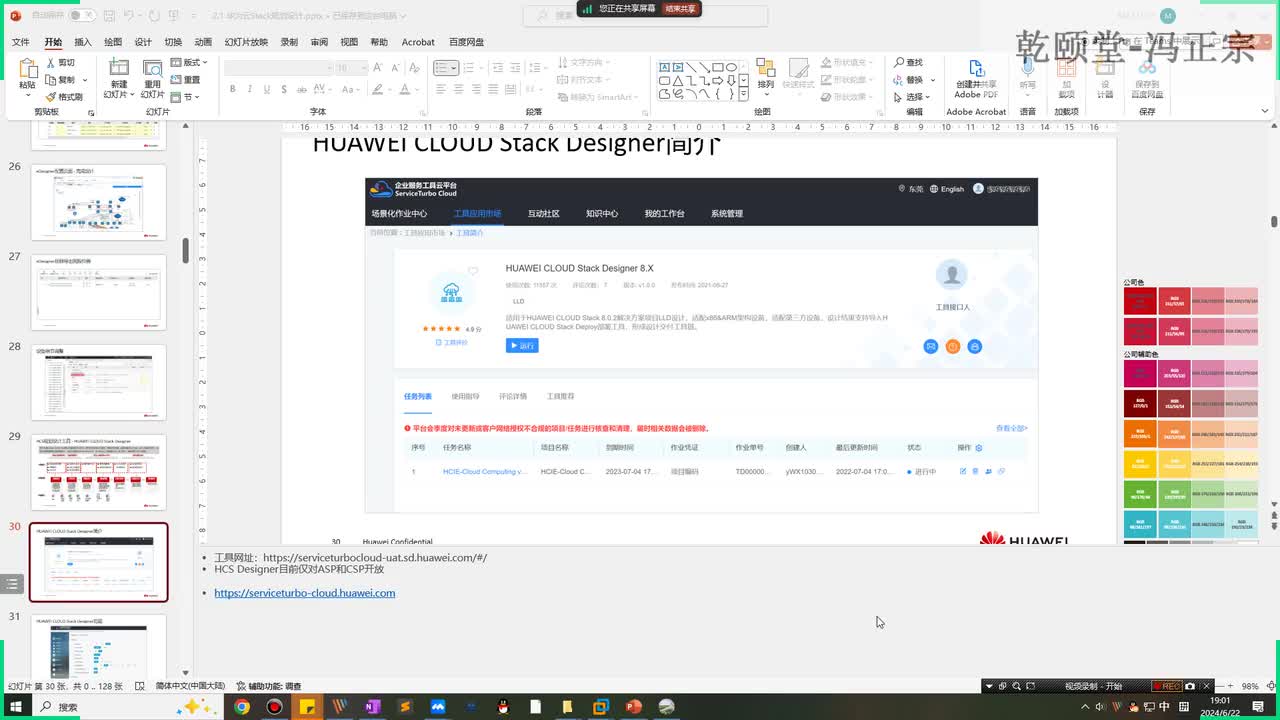Select slide 29 thumbnail
1280x720 pixels.
98,472
